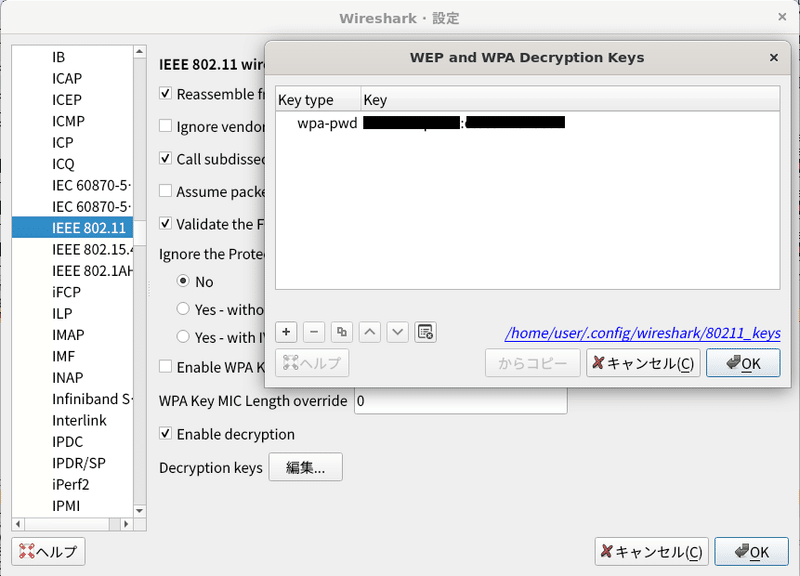
Task: Open the 80211_keys file path link
Action: tap(642, 333)
